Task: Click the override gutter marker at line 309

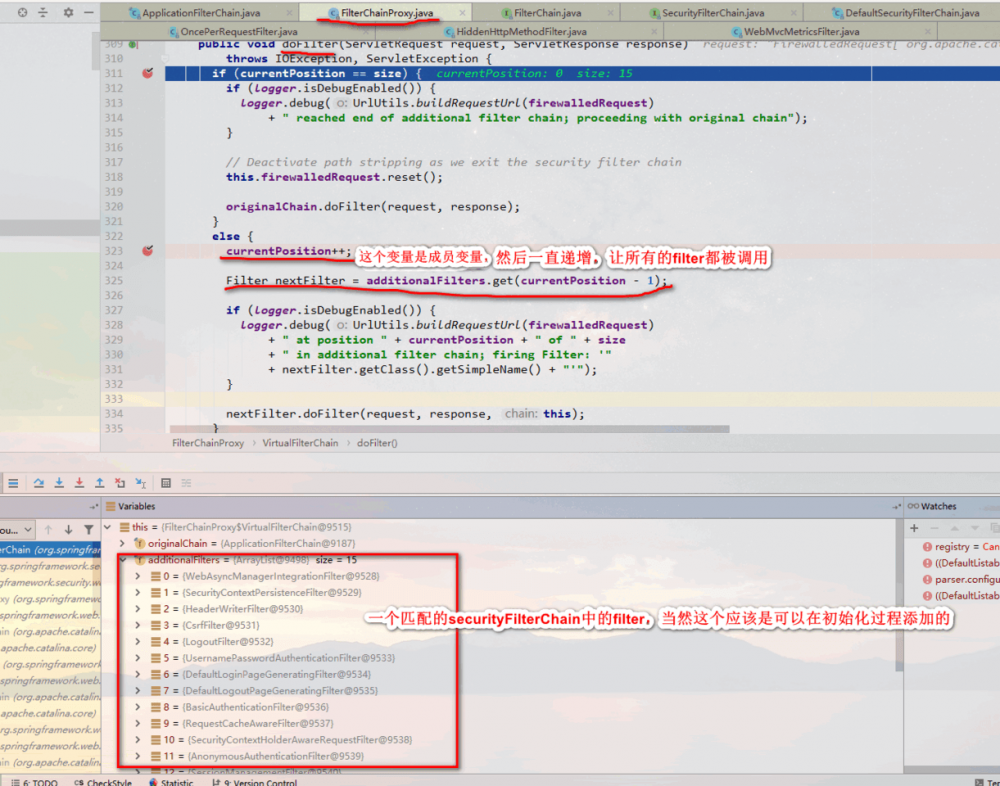Action: 132,45
